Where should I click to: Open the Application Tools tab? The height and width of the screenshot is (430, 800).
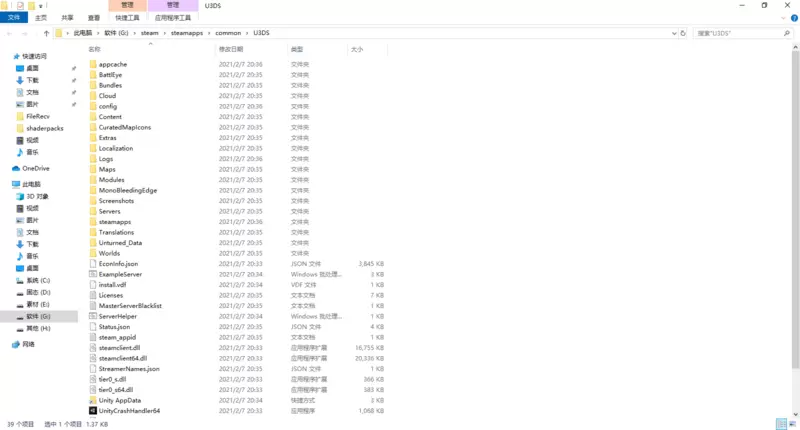173,18
